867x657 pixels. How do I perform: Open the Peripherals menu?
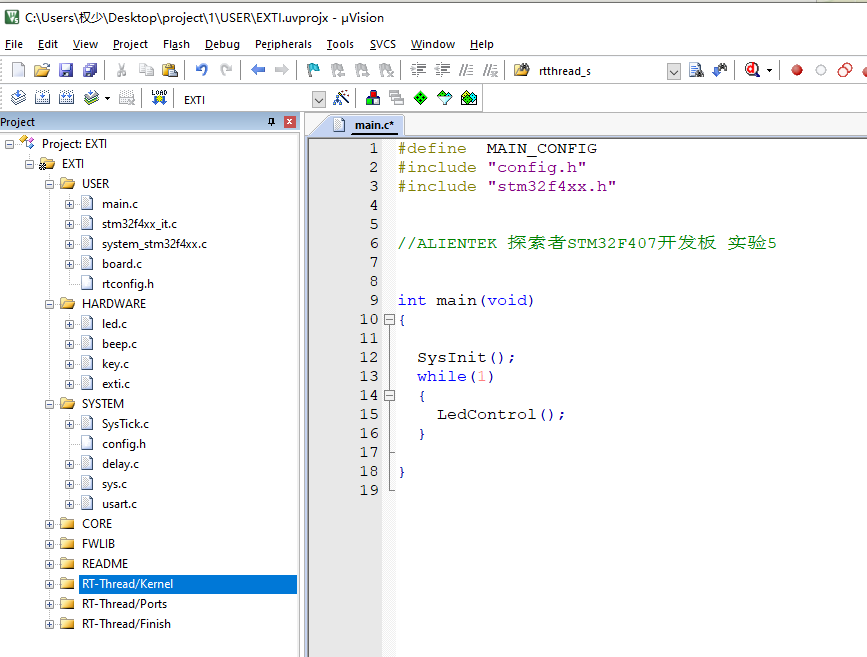(283, 44)
